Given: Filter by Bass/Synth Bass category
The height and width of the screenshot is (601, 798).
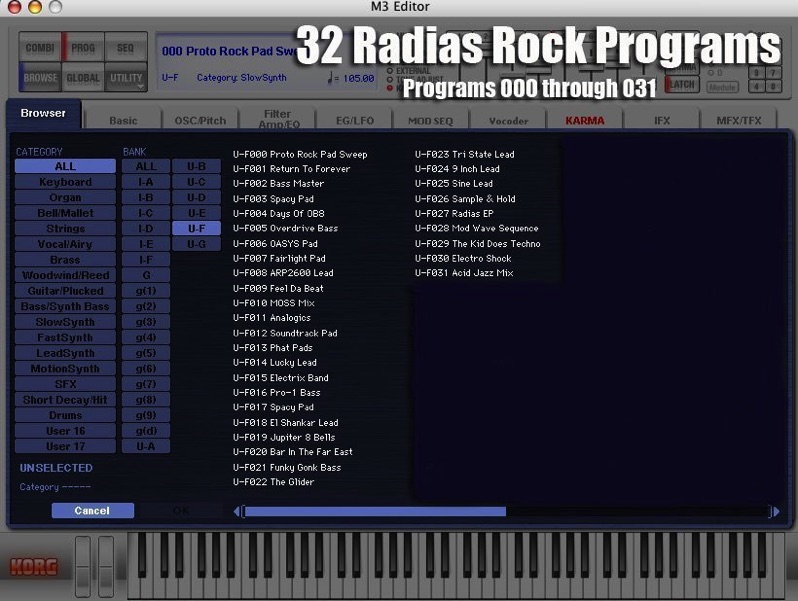Looking at the screenshot, I should click(65, 306).
